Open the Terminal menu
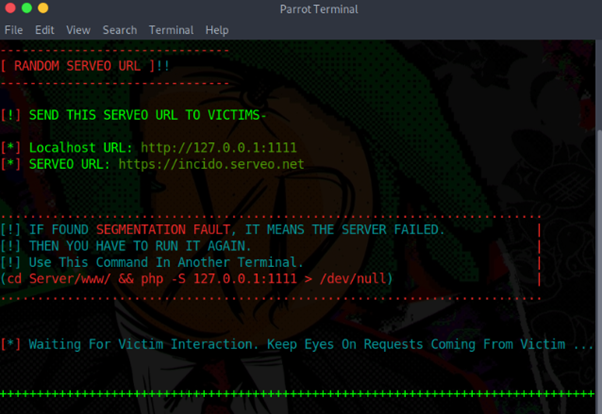 click(x=171, y=30)
